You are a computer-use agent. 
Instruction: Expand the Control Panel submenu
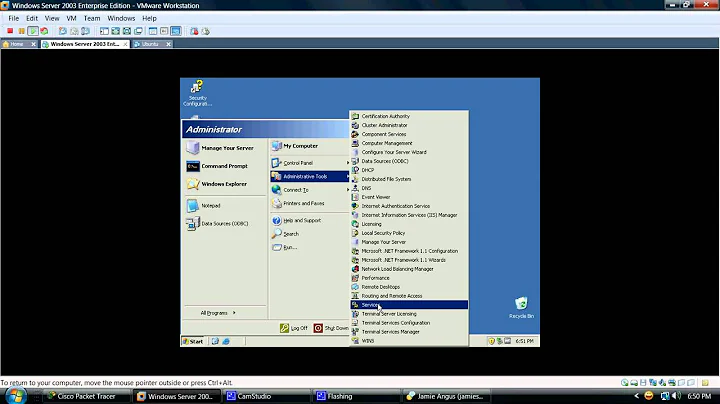(x=310, y=163)
